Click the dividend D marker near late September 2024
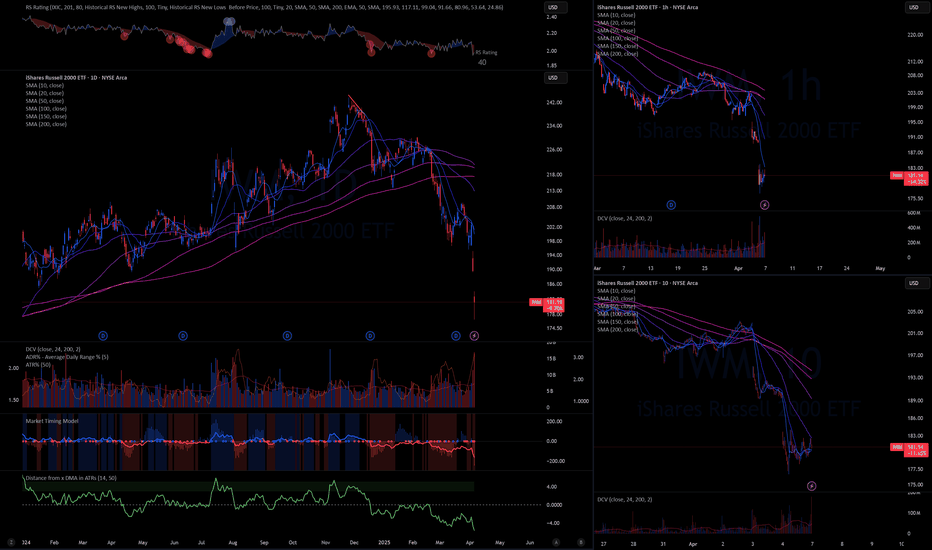The image size is (932, 550). coord(287,336)
